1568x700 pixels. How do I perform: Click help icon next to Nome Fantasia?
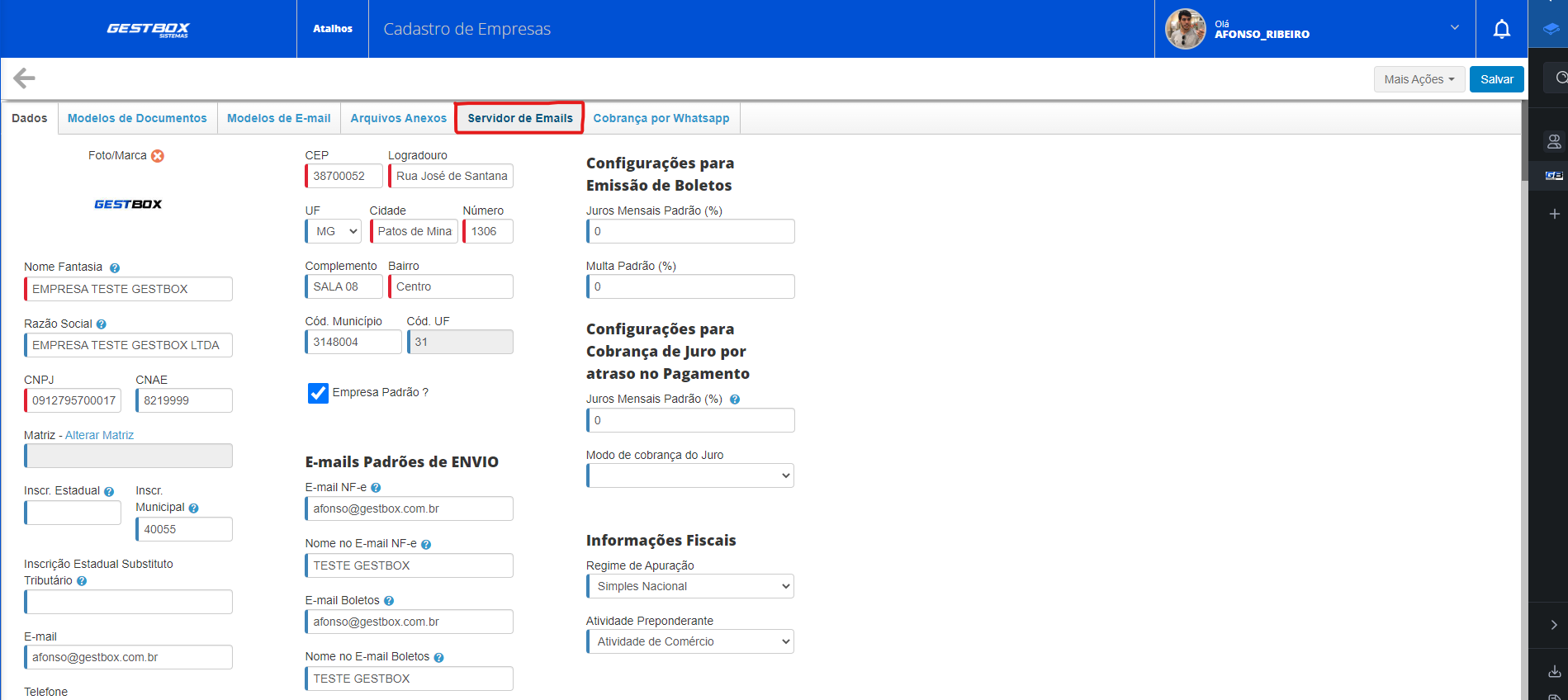115,268
